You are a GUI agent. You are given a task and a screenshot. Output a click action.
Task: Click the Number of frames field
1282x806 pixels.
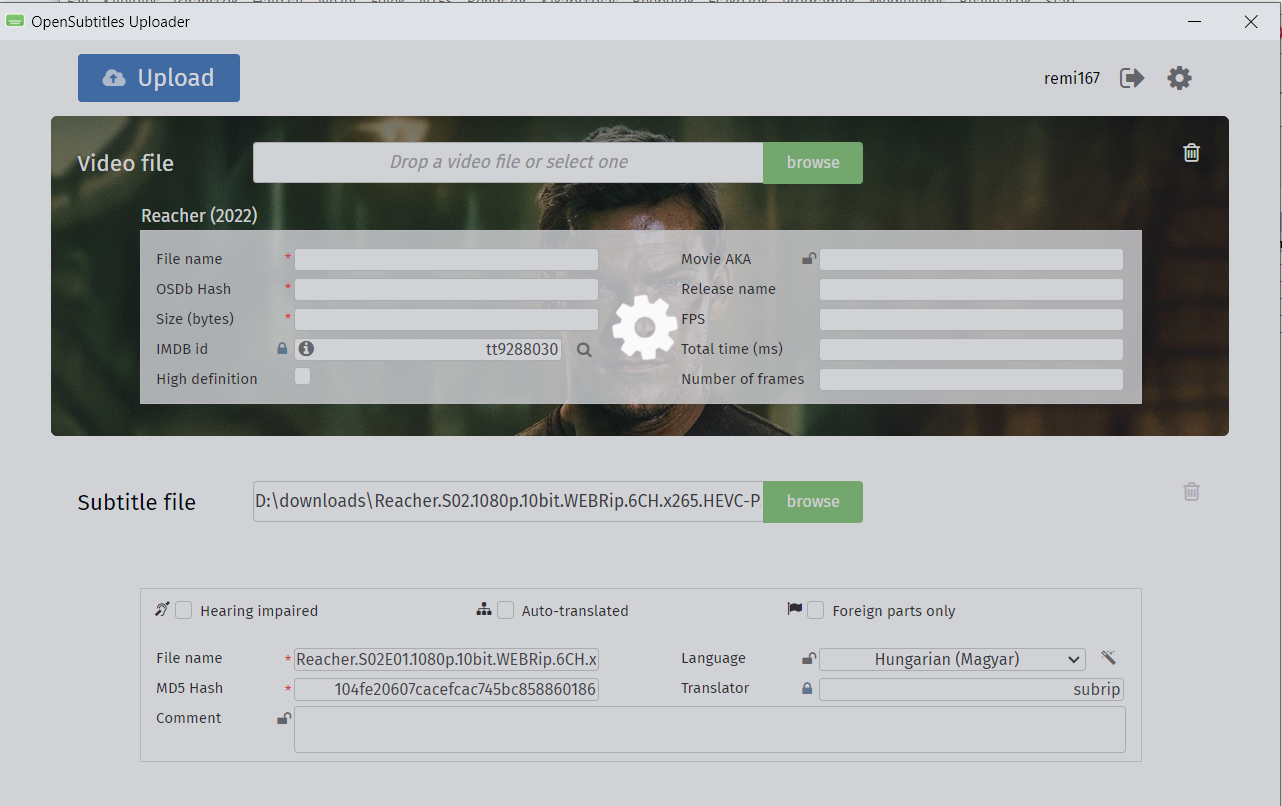[x=971, y=379]
